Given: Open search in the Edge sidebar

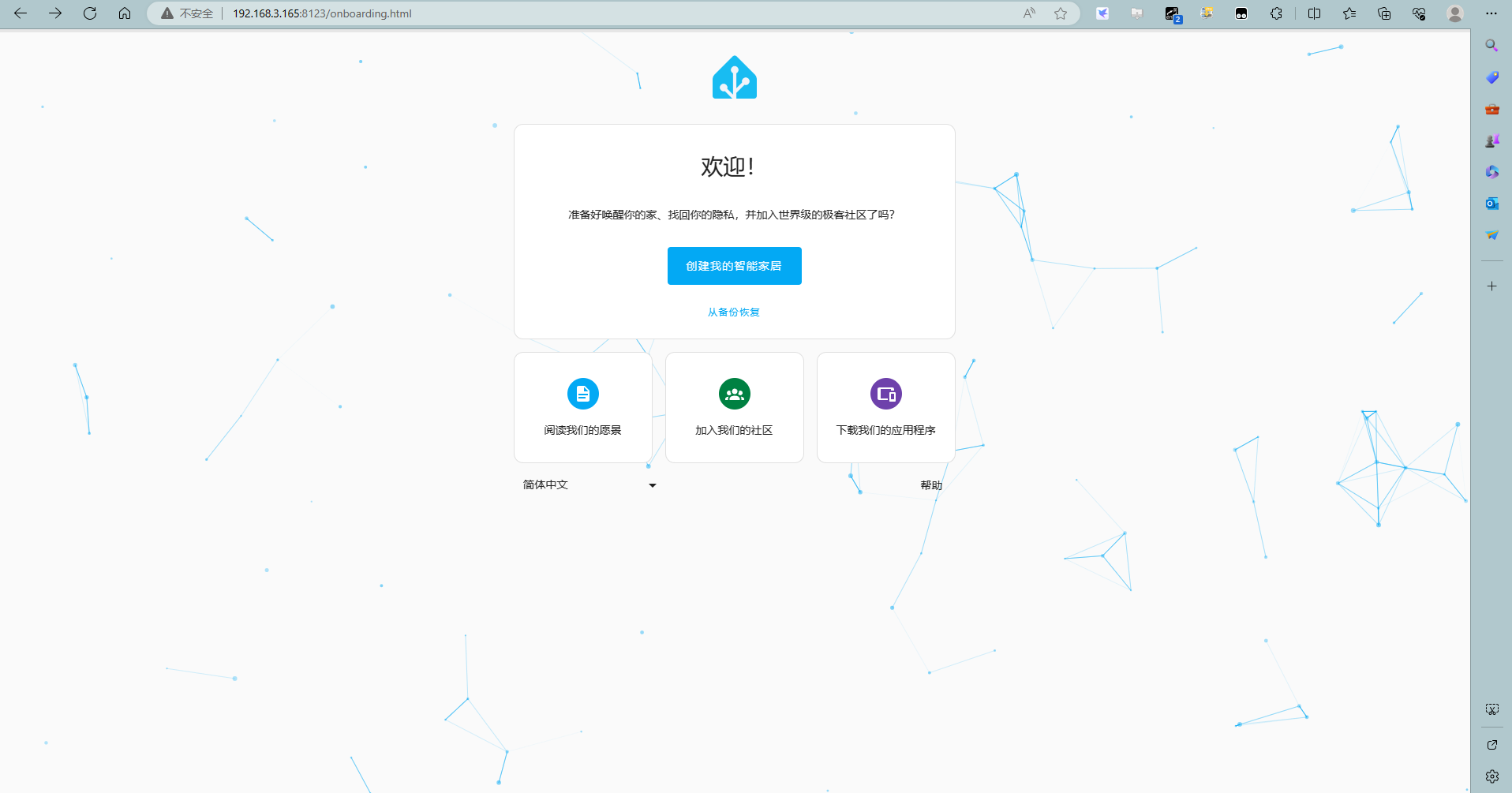Looking at the screenshot, I should (x=1491, y=45).
